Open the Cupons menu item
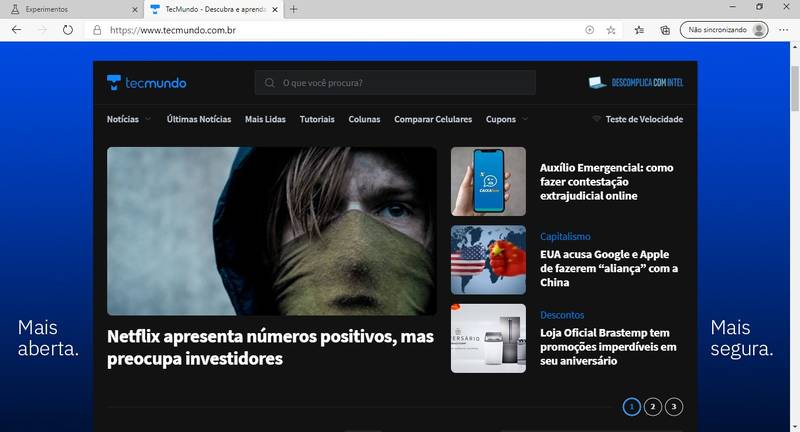This screenshot has width=800, height=432. coord(501,119)
